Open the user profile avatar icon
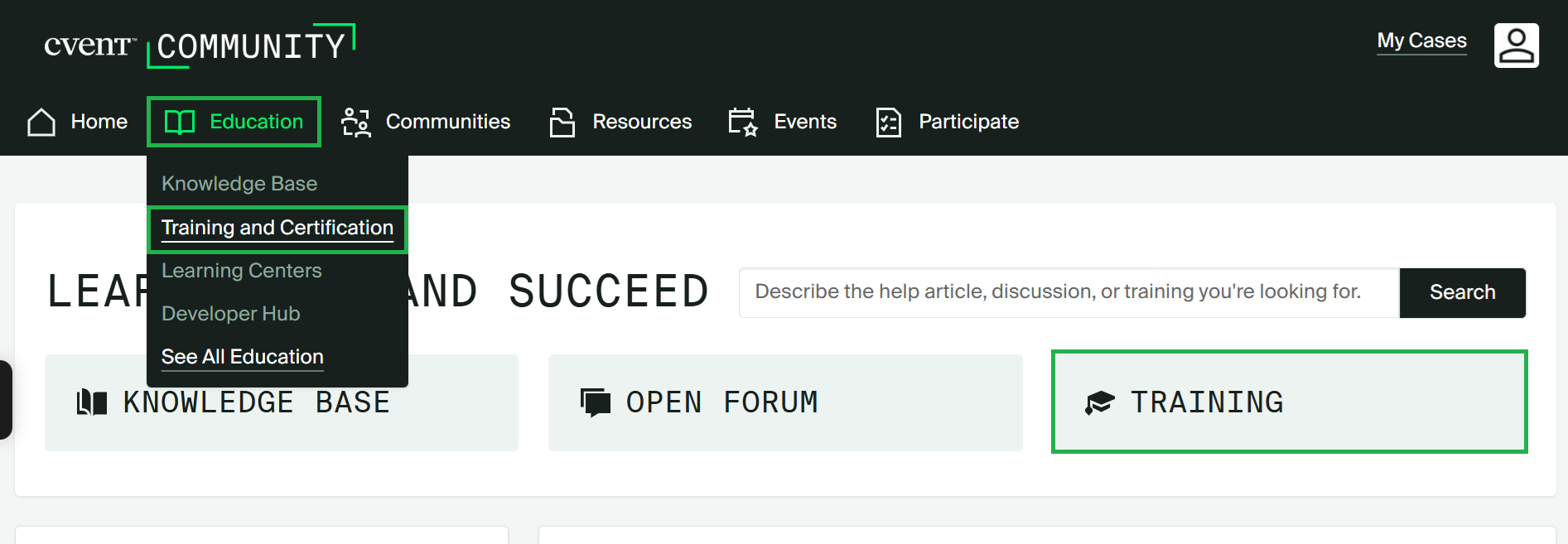This screenshot has width=1568, height=544. point(1516,46)
